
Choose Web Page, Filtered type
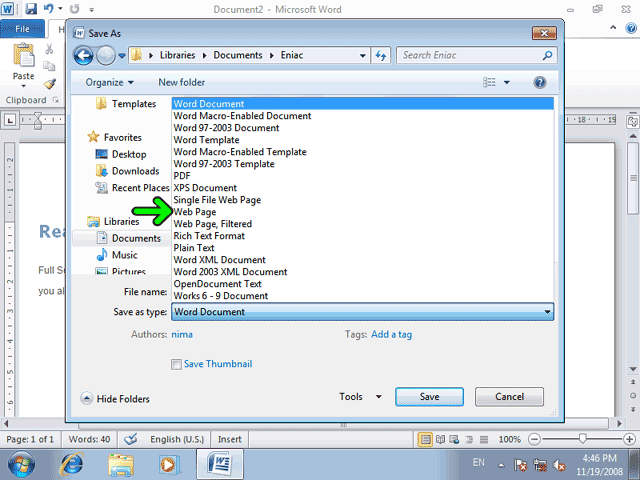coord(362,224)
